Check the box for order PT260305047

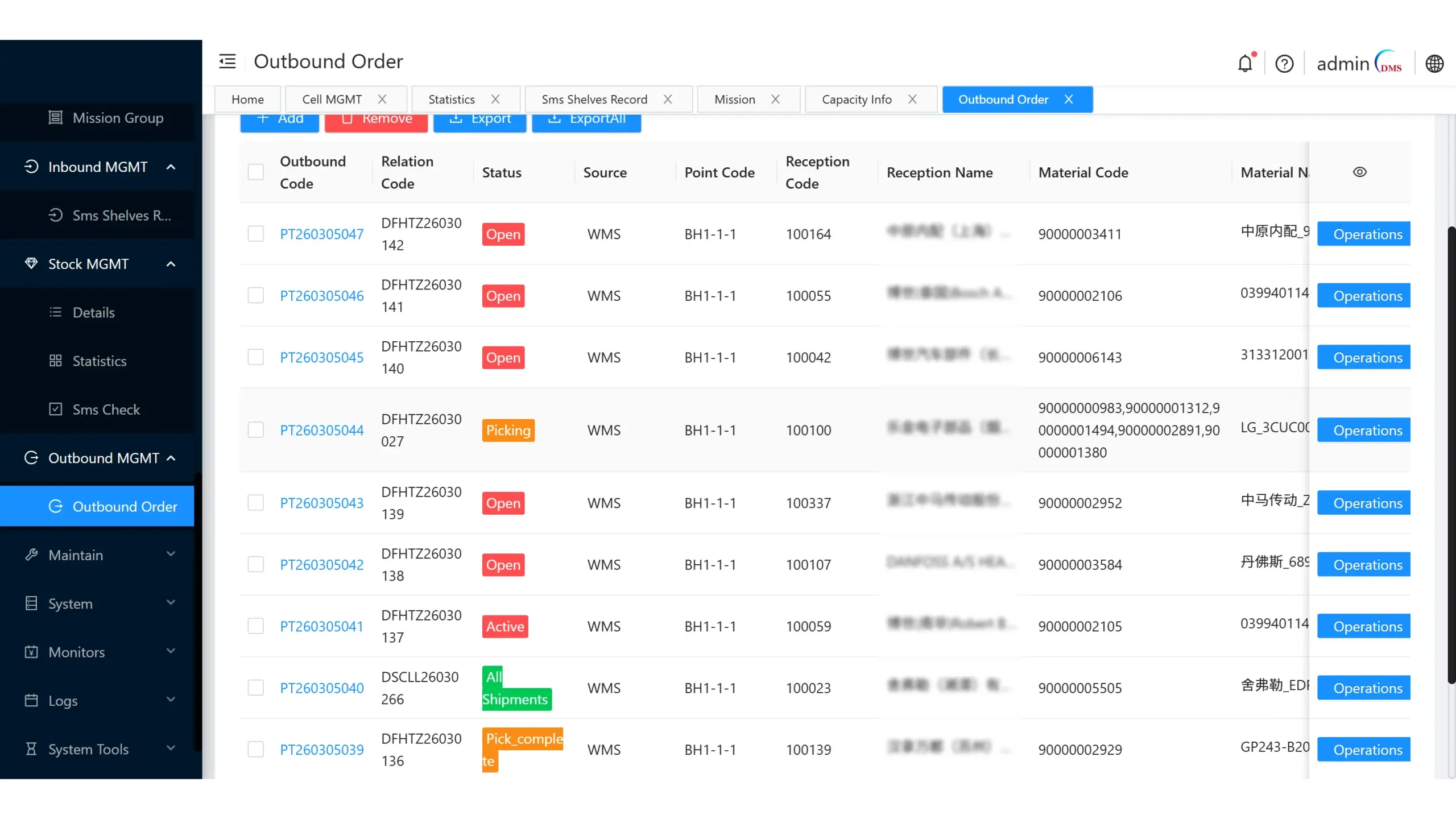pos(256,234)
